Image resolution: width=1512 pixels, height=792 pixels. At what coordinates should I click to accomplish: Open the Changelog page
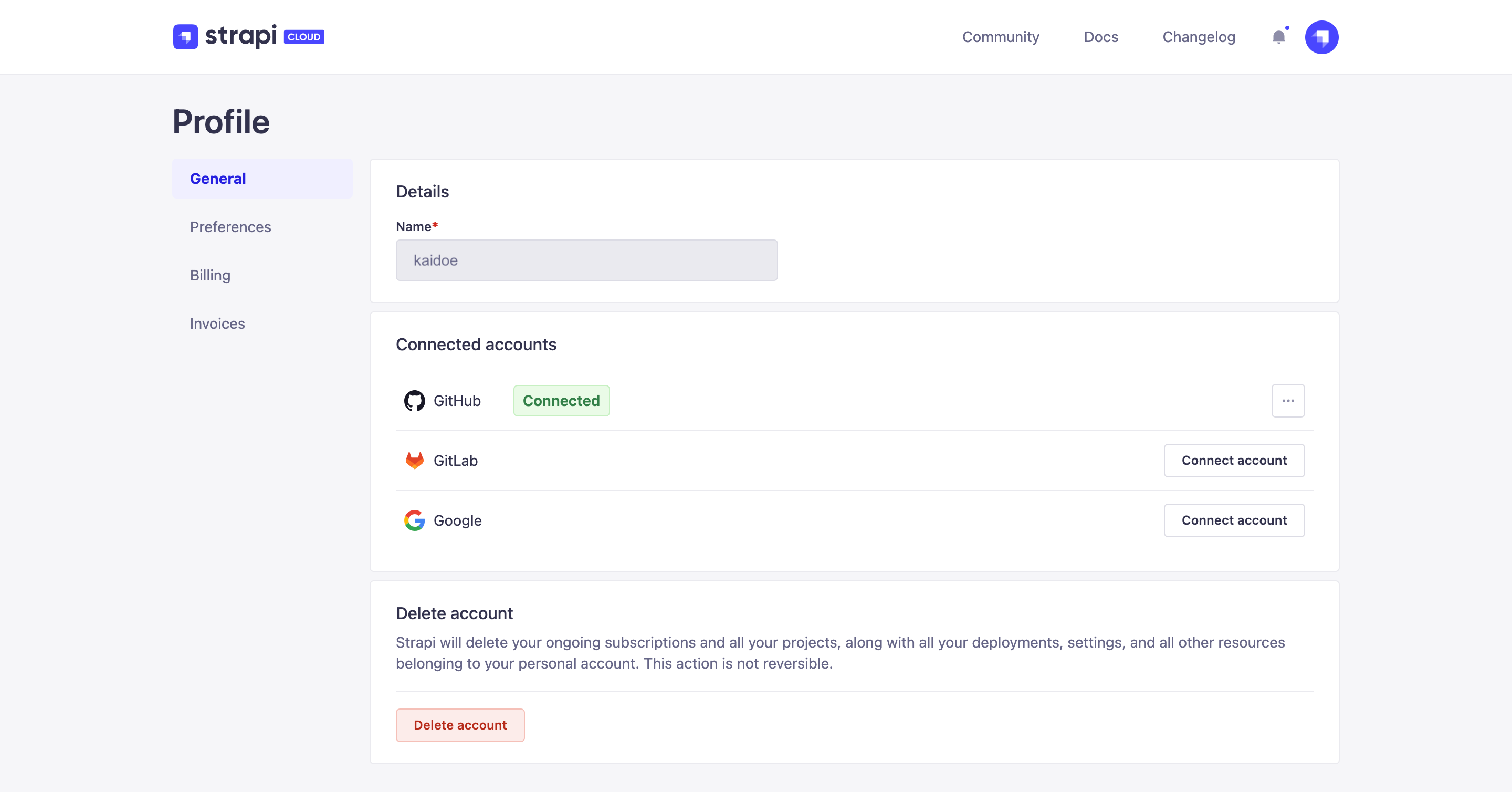1199,36
